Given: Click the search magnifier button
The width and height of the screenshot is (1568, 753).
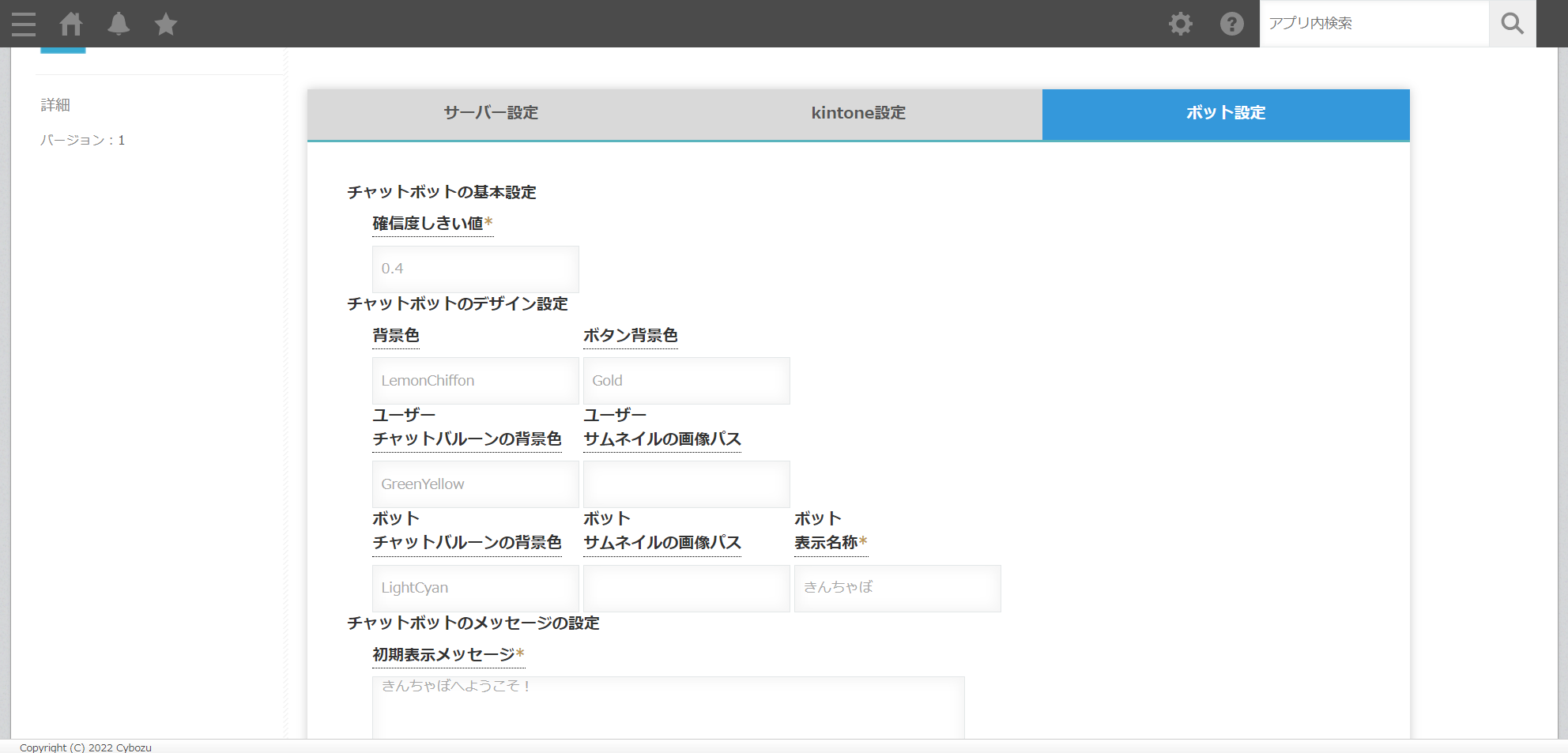Looking at the screenshot, I should point(1512,24).
